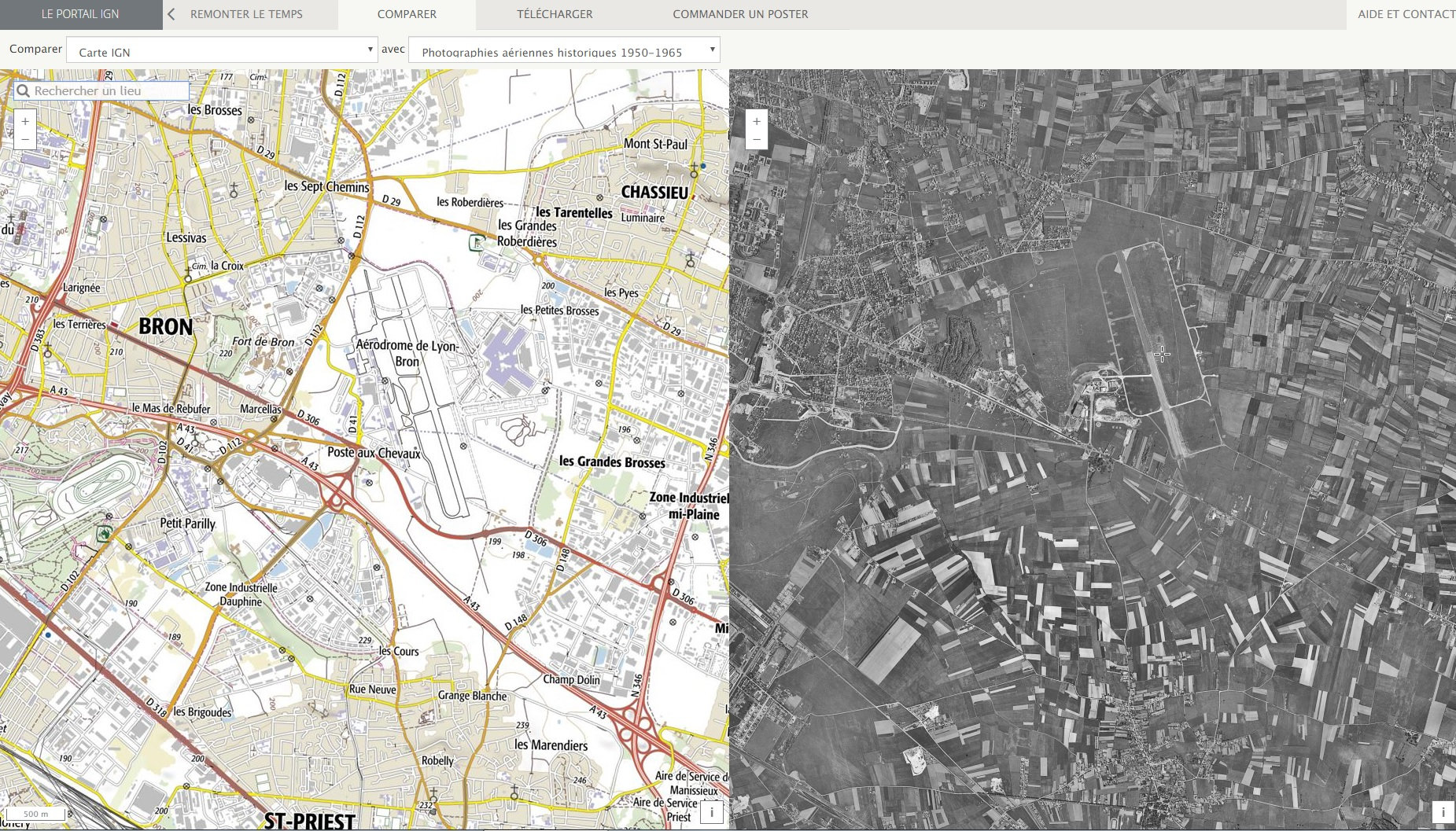This screenshot has height=831, width=1456.
Task: Open info button on the Carte IGN map
Action: click(712, 812)
